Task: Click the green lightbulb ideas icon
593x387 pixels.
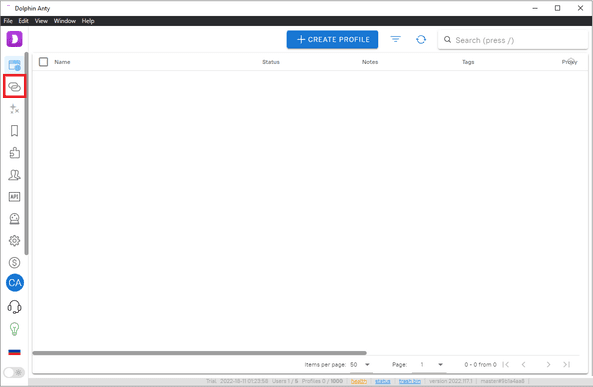Action: (14, 329)
